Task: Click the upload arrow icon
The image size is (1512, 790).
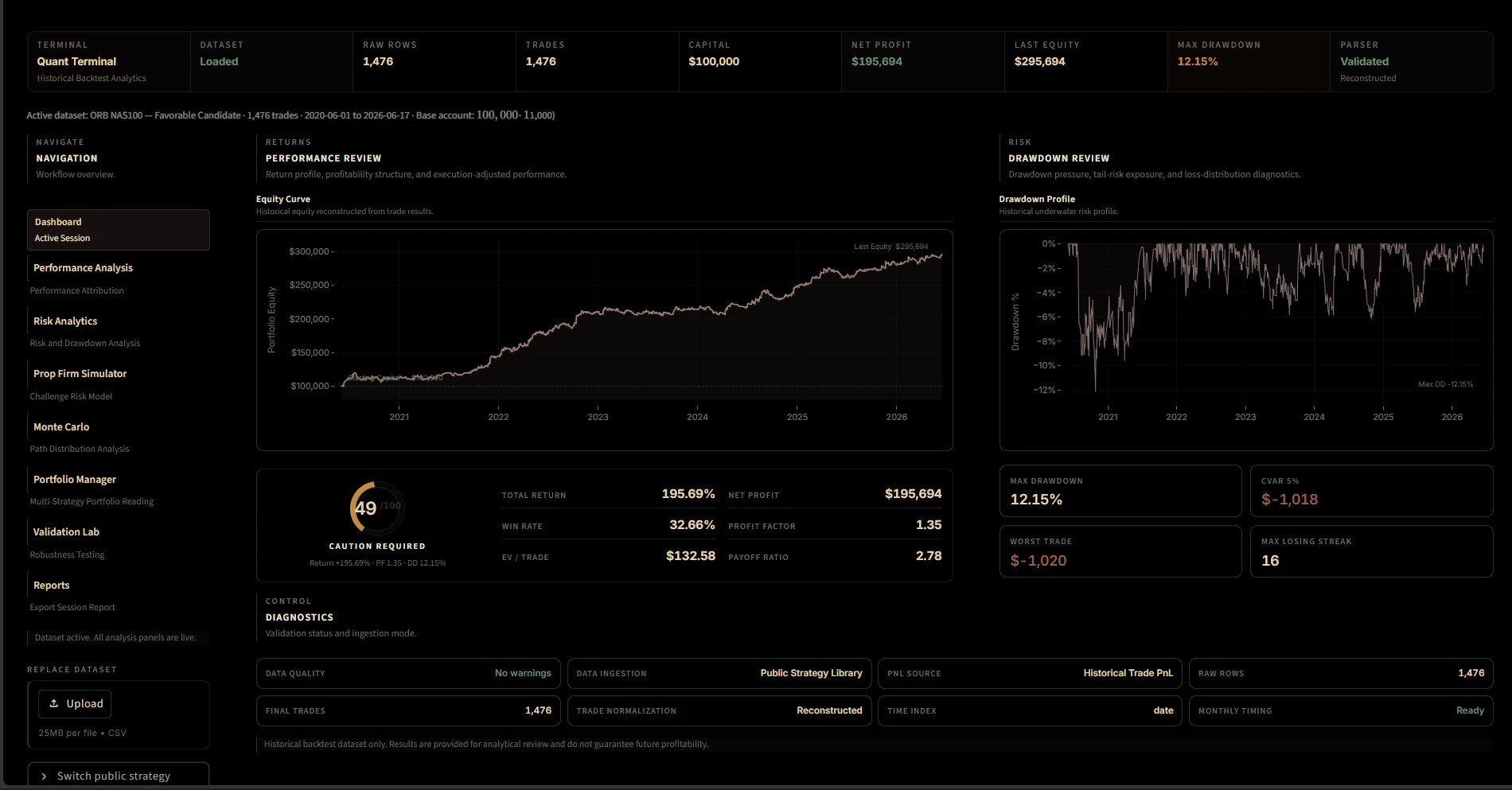Action: coord(54,703)
